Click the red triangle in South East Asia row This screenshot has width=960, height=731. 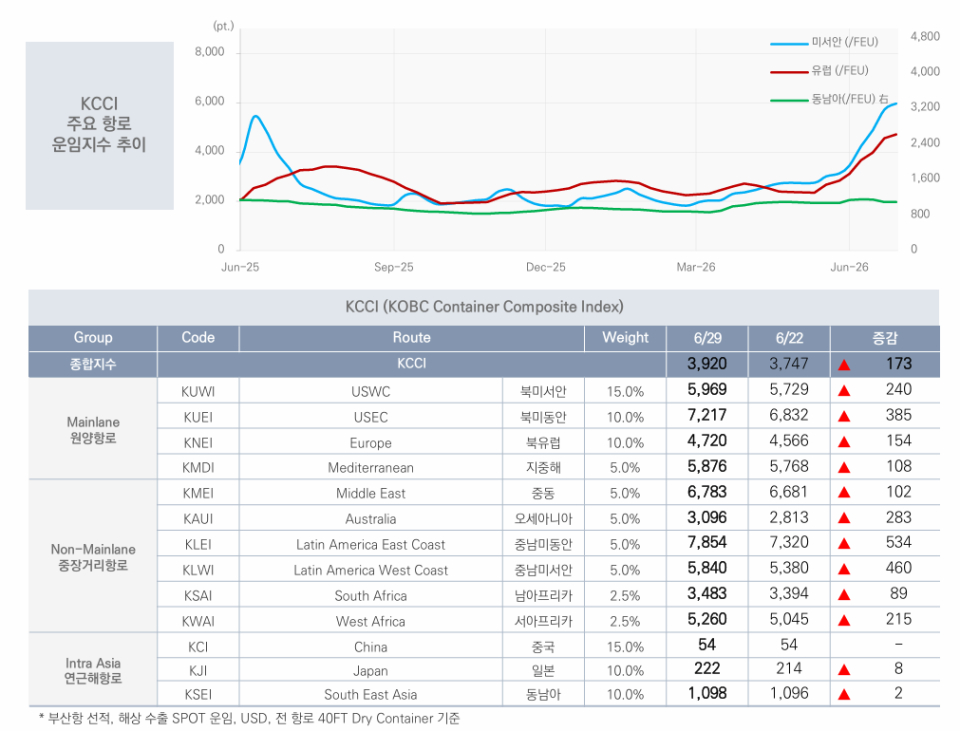point(844,695)
